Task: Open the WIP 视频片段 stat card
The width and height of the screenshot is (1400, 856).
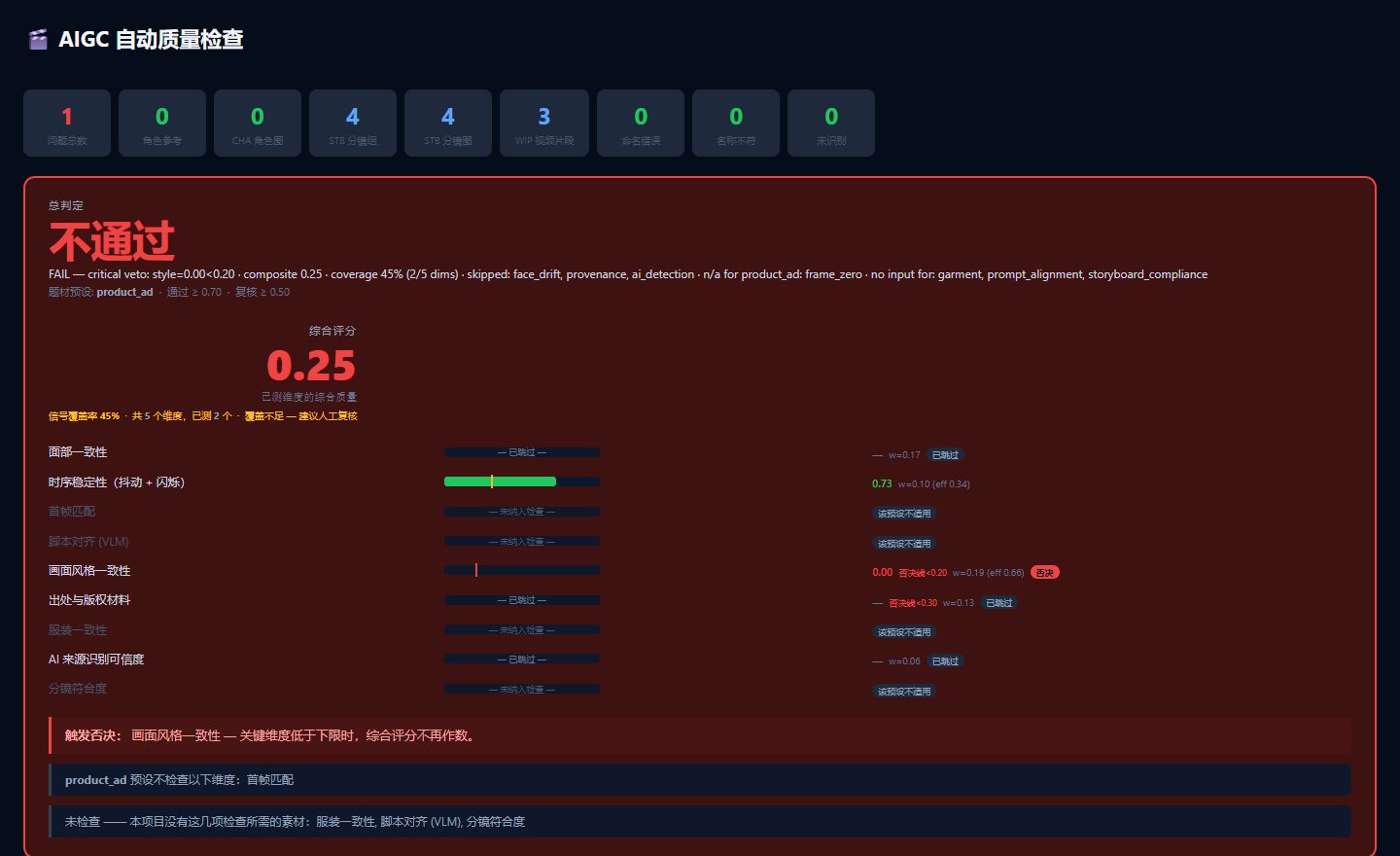Action: point(544,123)
